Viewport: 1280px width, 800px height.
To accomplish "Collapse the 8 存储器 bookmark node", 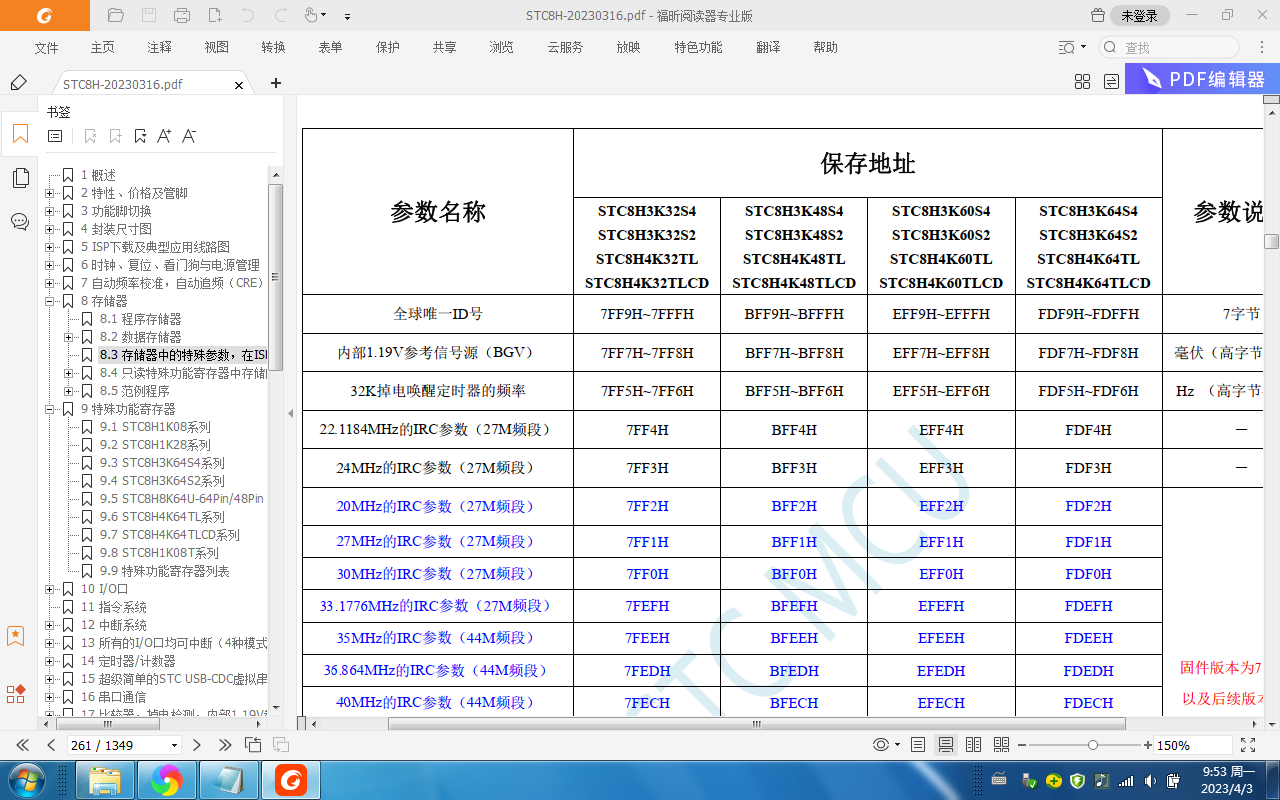I will [x=50, y=301].
